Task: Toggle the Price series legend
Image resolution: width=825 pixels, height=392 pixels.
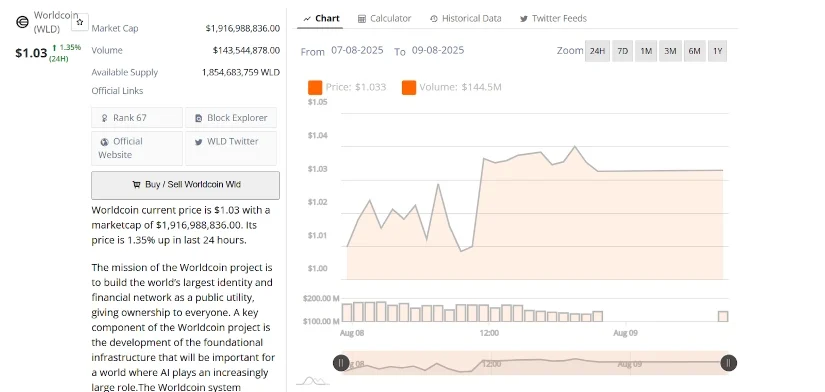Action: 347,87
